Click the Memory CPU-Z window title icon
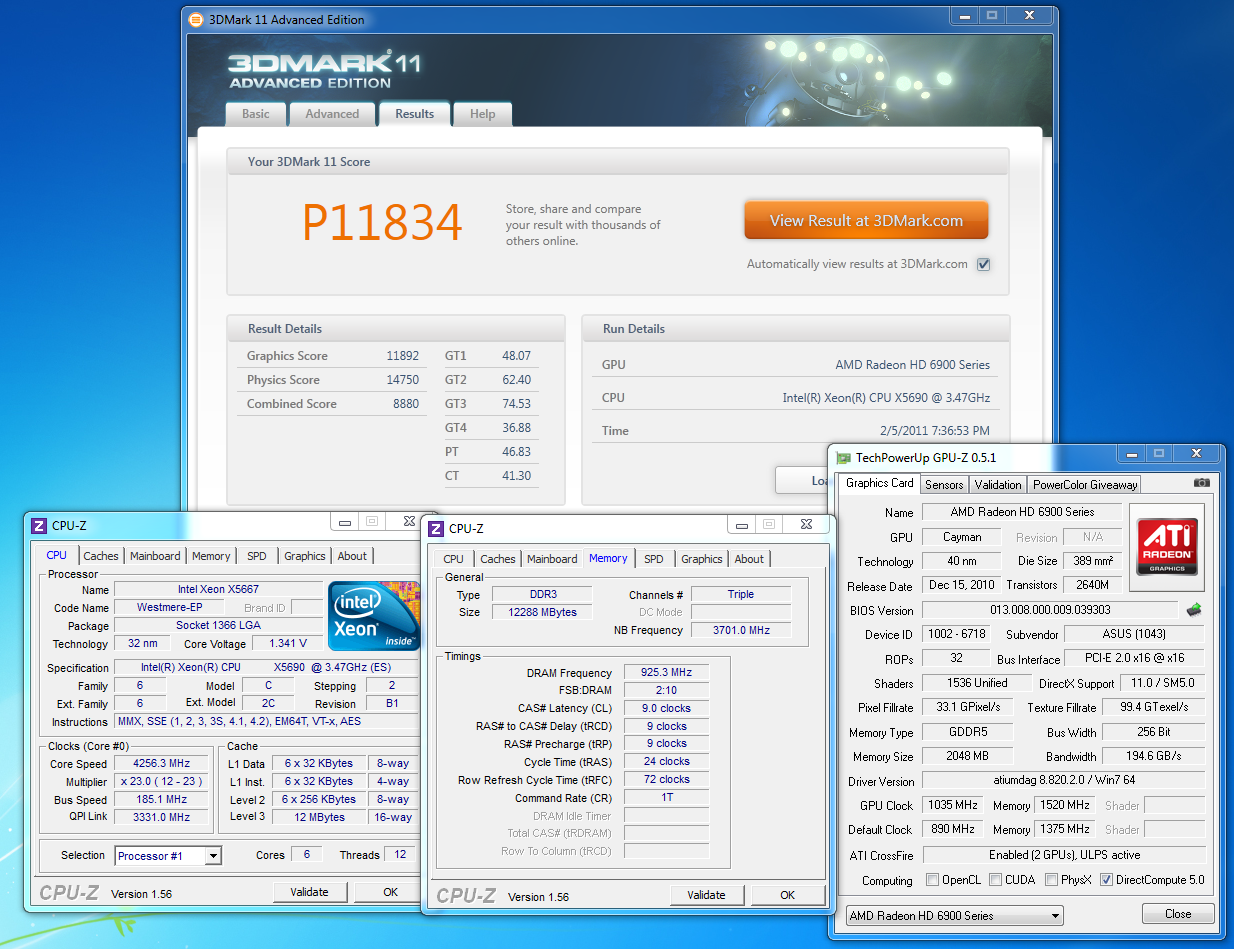Screen dimensions: 1234x949 (x=436, y=528)
